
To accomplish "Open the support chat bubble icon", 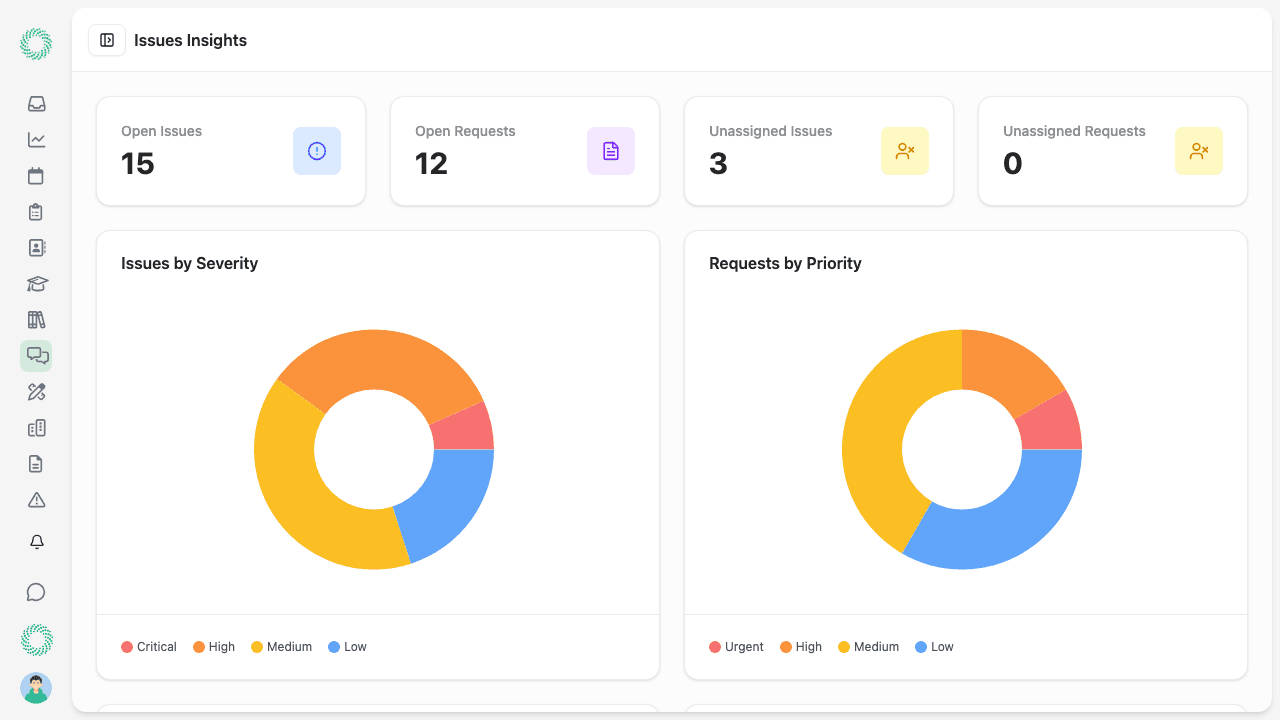I will click(36, 592).
